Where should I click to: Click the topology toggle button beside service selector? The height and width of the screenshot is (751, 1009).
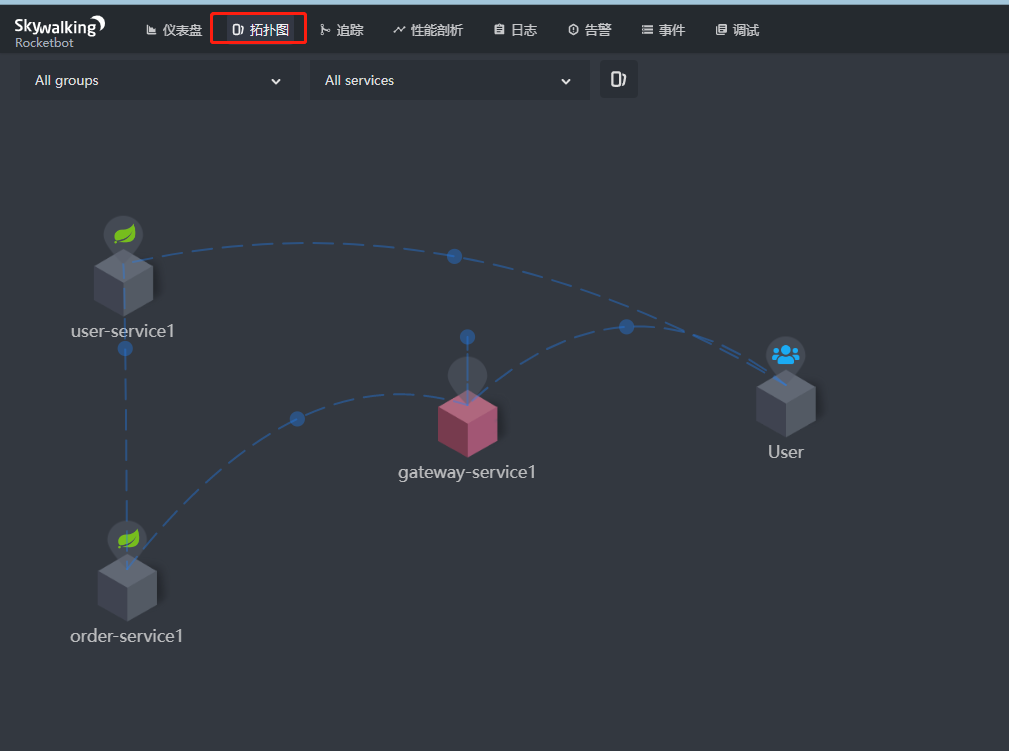[x=618, y=80]
